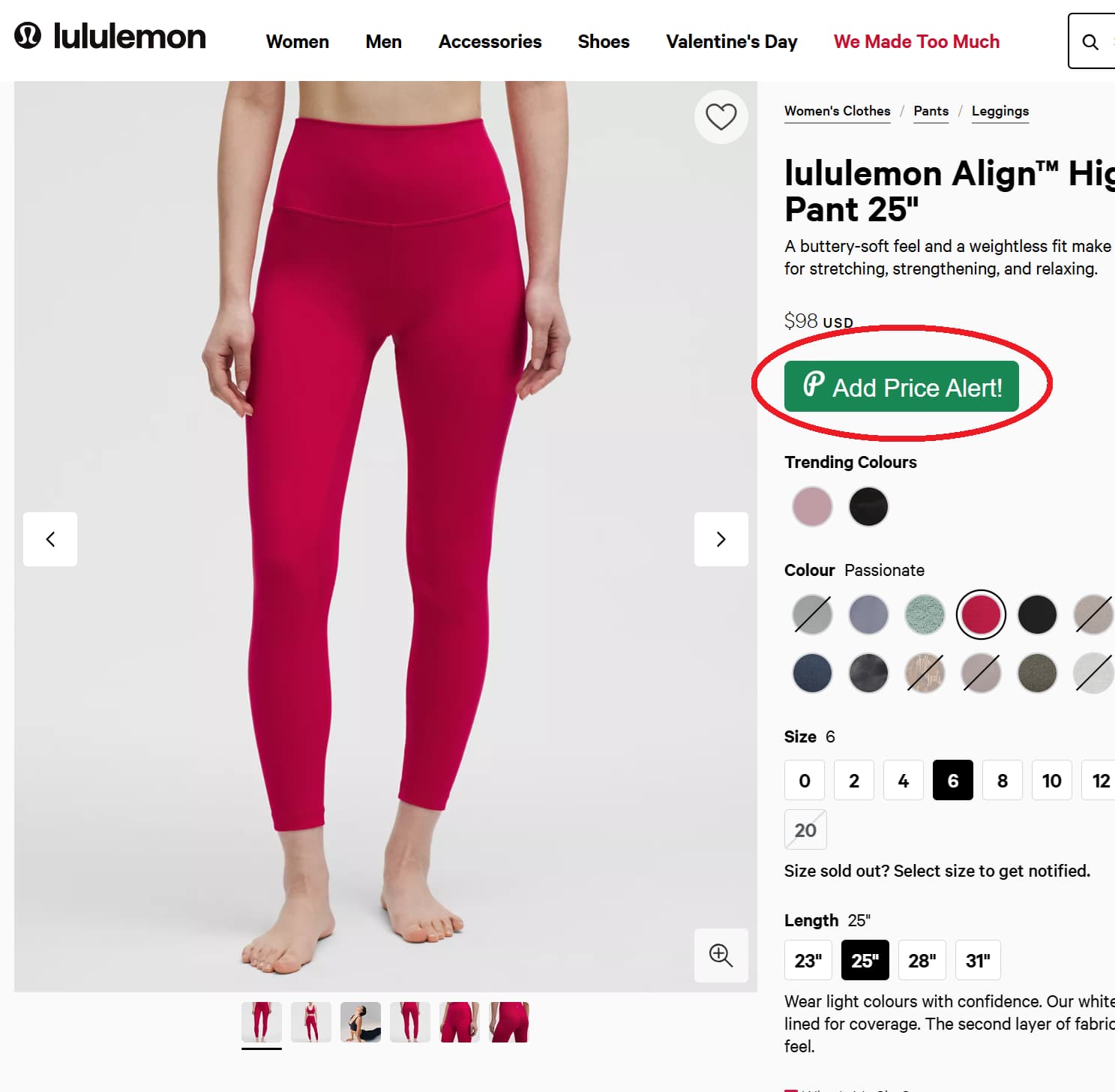Open the image zoom magnifier
The image size is (1115, 1092).
point(720,955)
